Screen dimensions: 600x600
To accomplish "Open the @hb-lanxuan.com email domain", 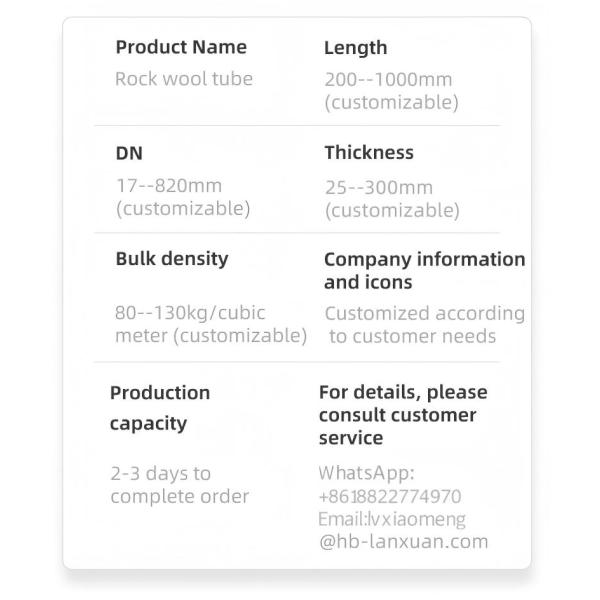I will coord(403,542).
